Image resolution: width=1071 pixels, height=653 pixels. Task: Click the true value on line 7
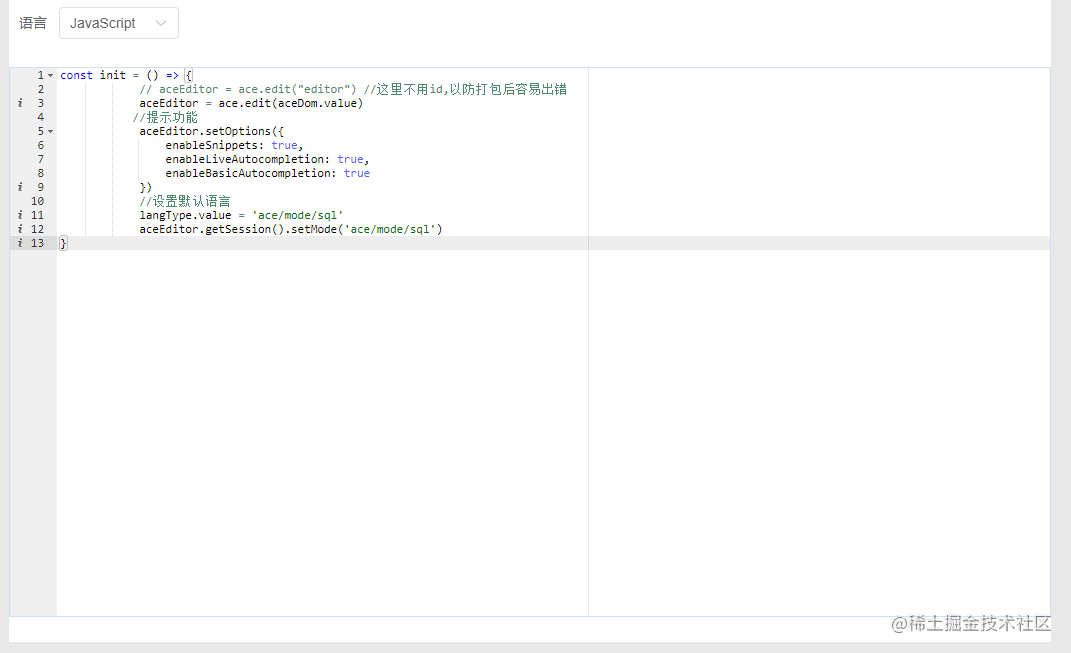pos(350,158)
